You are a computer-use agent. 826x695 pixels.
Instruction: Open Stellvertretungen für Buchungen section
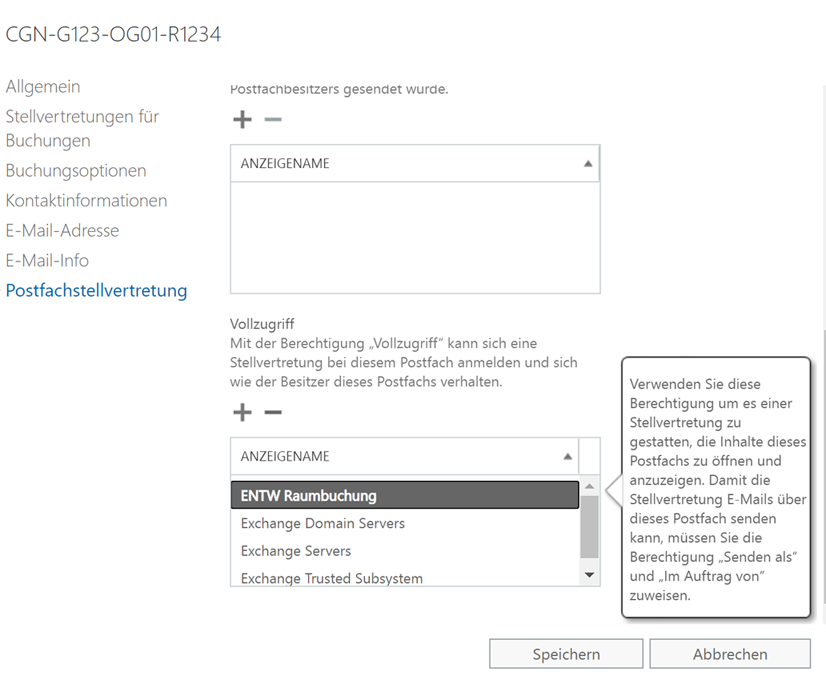[x=82, y=129]
